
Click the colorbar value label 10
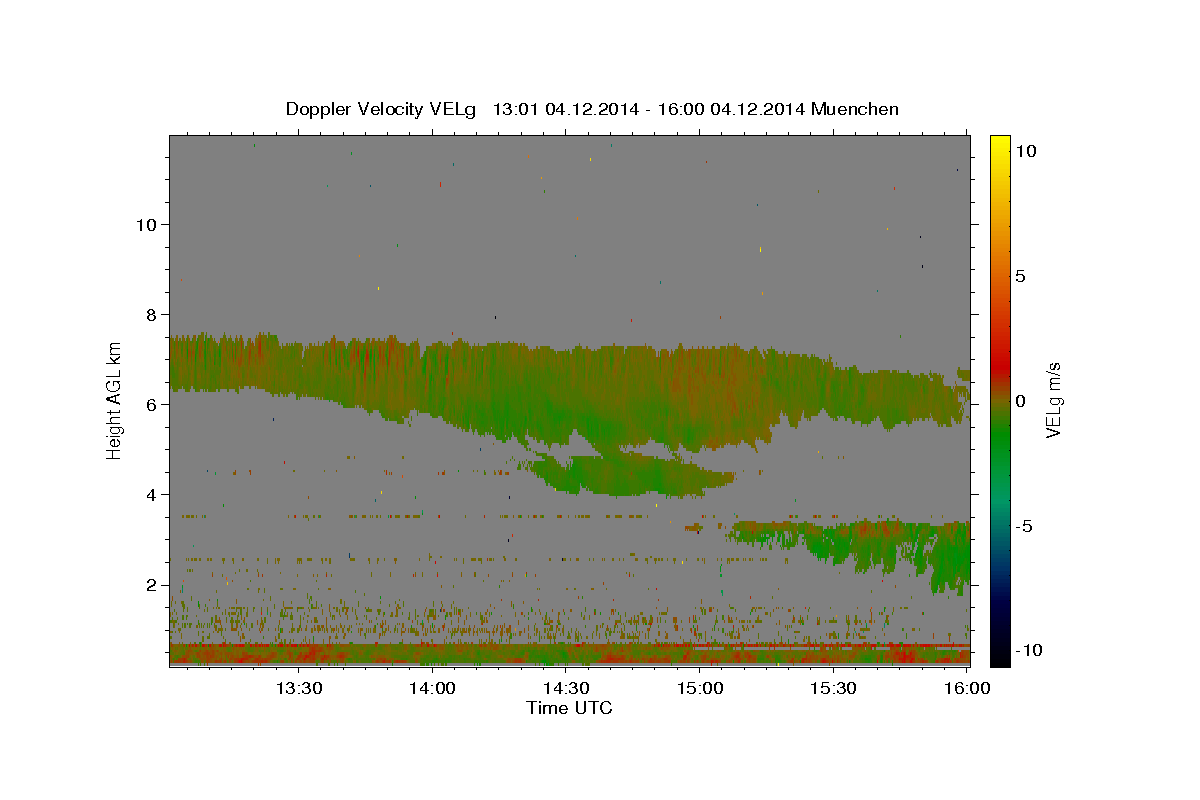pyautogui.click(x=1026, y=150)
